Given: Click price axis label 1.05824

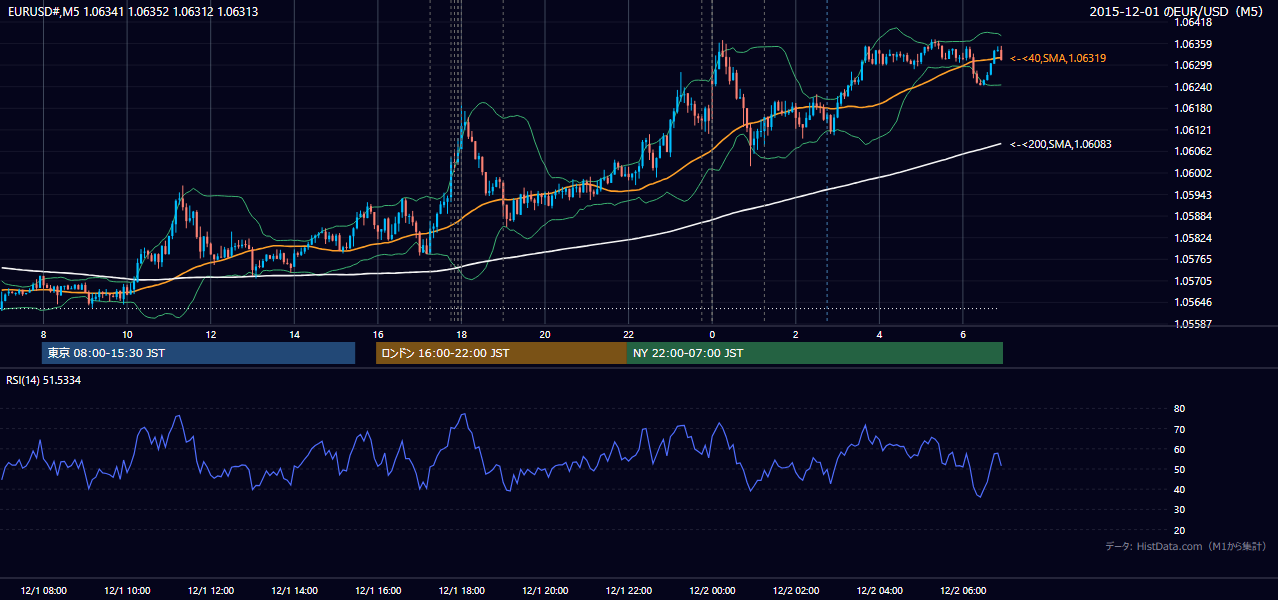Looking at the screenshot, I should coord(1194,238).
